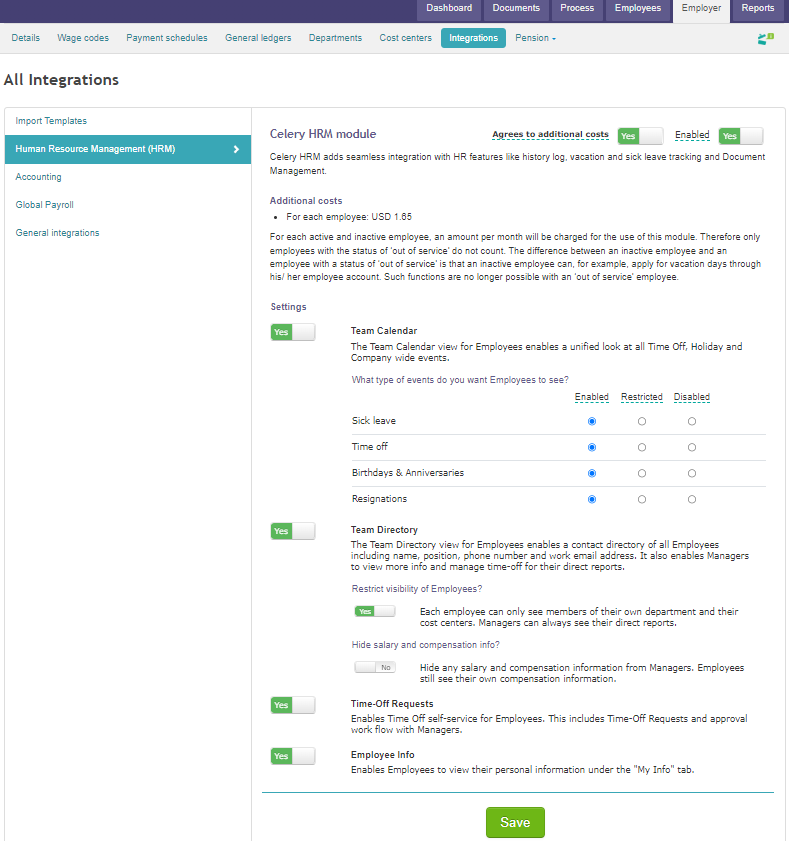This screenshot has width=789, height=841.
Task: Select Disabled for Birthdays & Anniversaries
Action: click(692, 473)
